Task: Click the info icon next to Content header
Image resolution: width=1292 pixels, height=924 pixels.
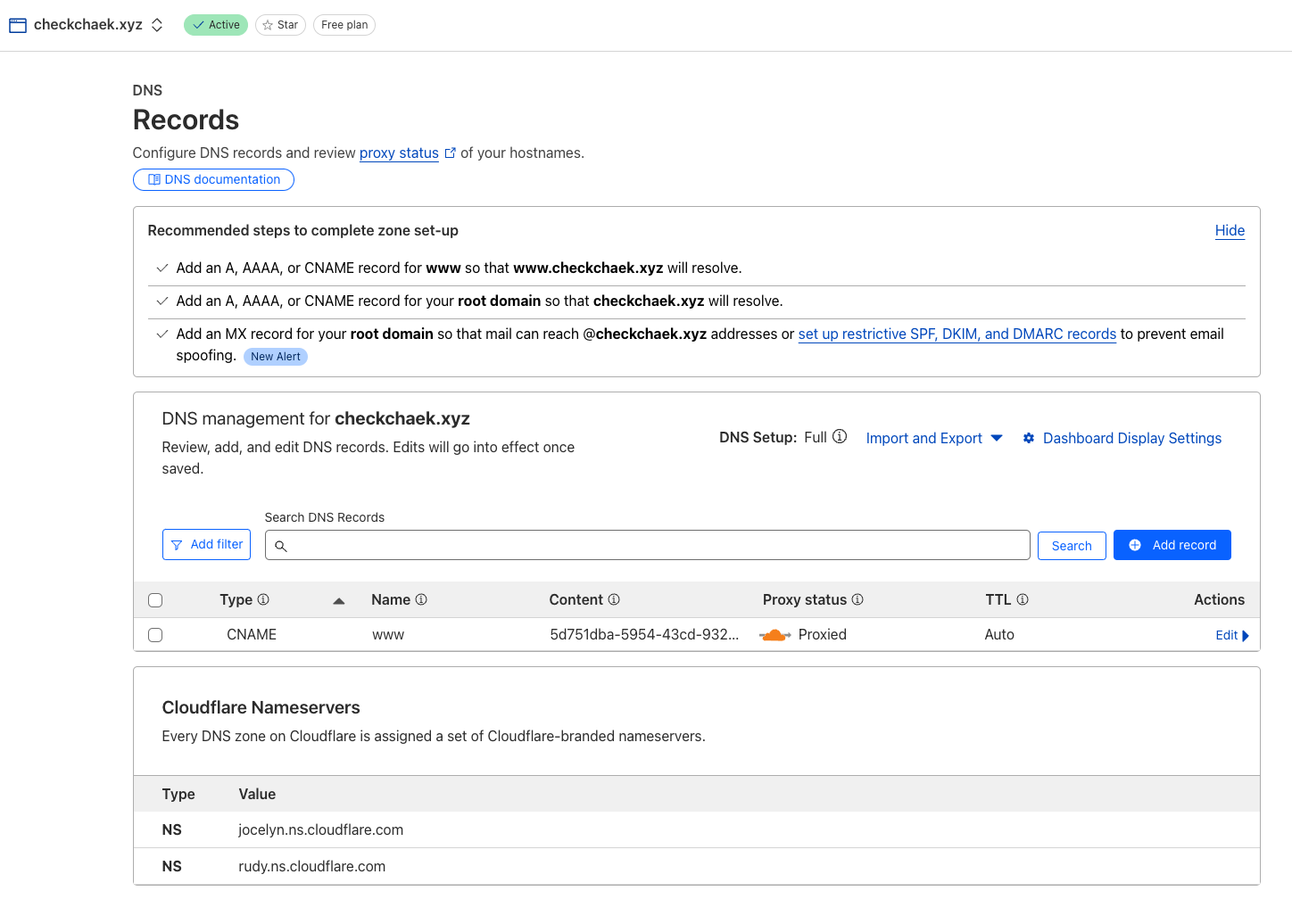Action: (614, 599)
